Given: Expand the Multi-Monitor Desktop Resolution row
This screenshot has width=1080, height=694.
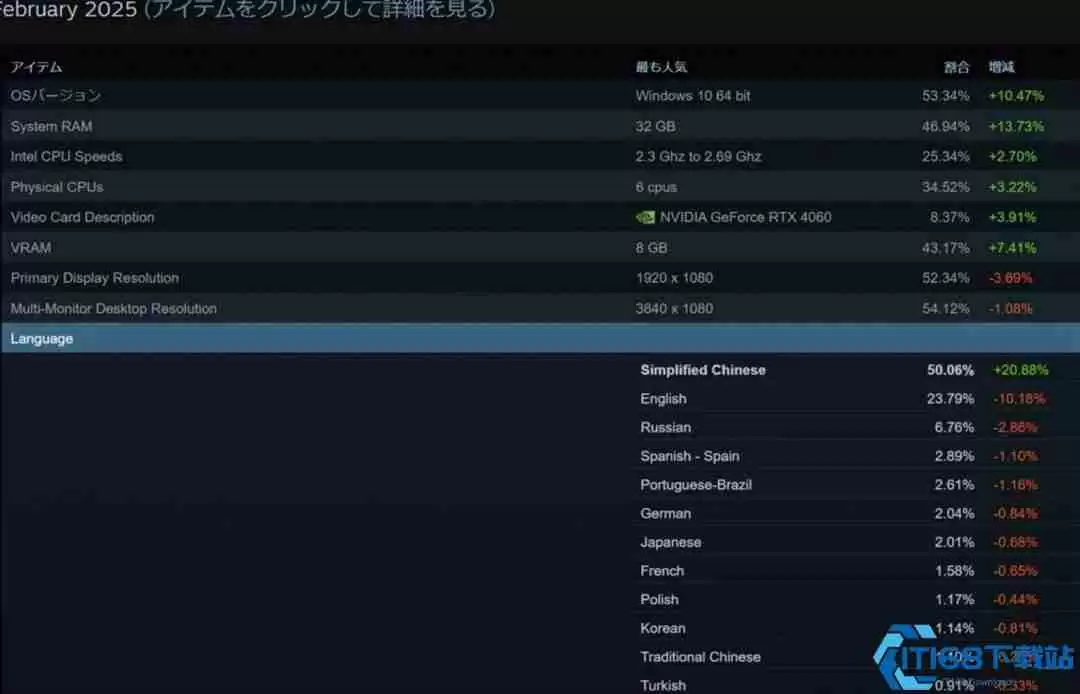Looking at the screenshot, I should (113, 308).
